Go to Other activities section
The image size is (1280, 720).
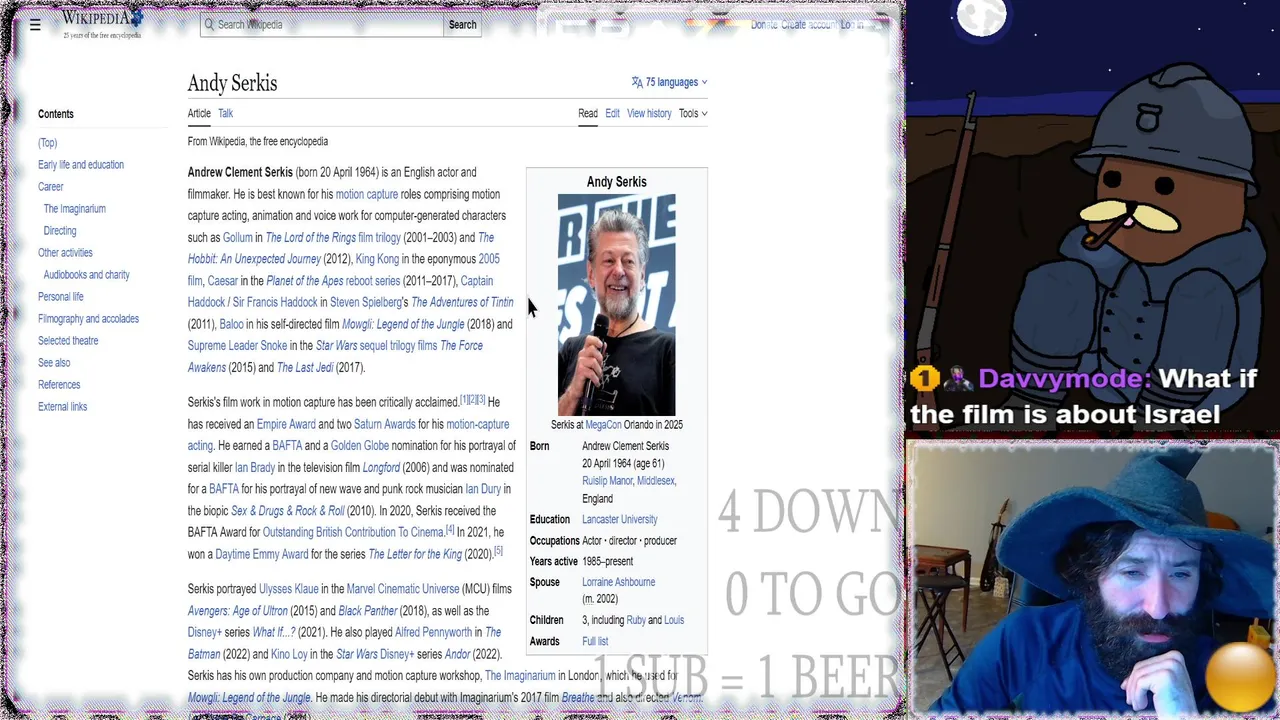click(x=65, y=253)
